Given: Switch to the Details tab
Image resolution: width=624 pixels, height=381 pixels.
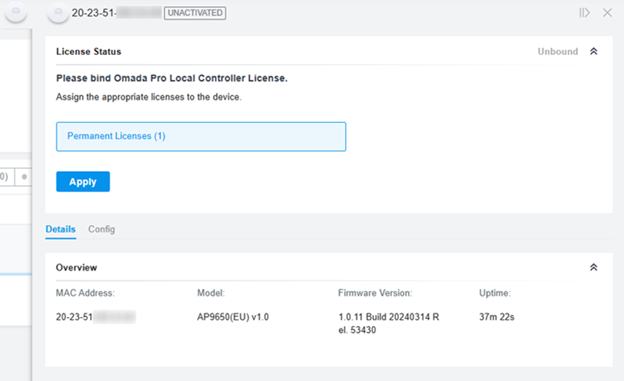Looking at the screenshot, I should (x=60, y=229).
